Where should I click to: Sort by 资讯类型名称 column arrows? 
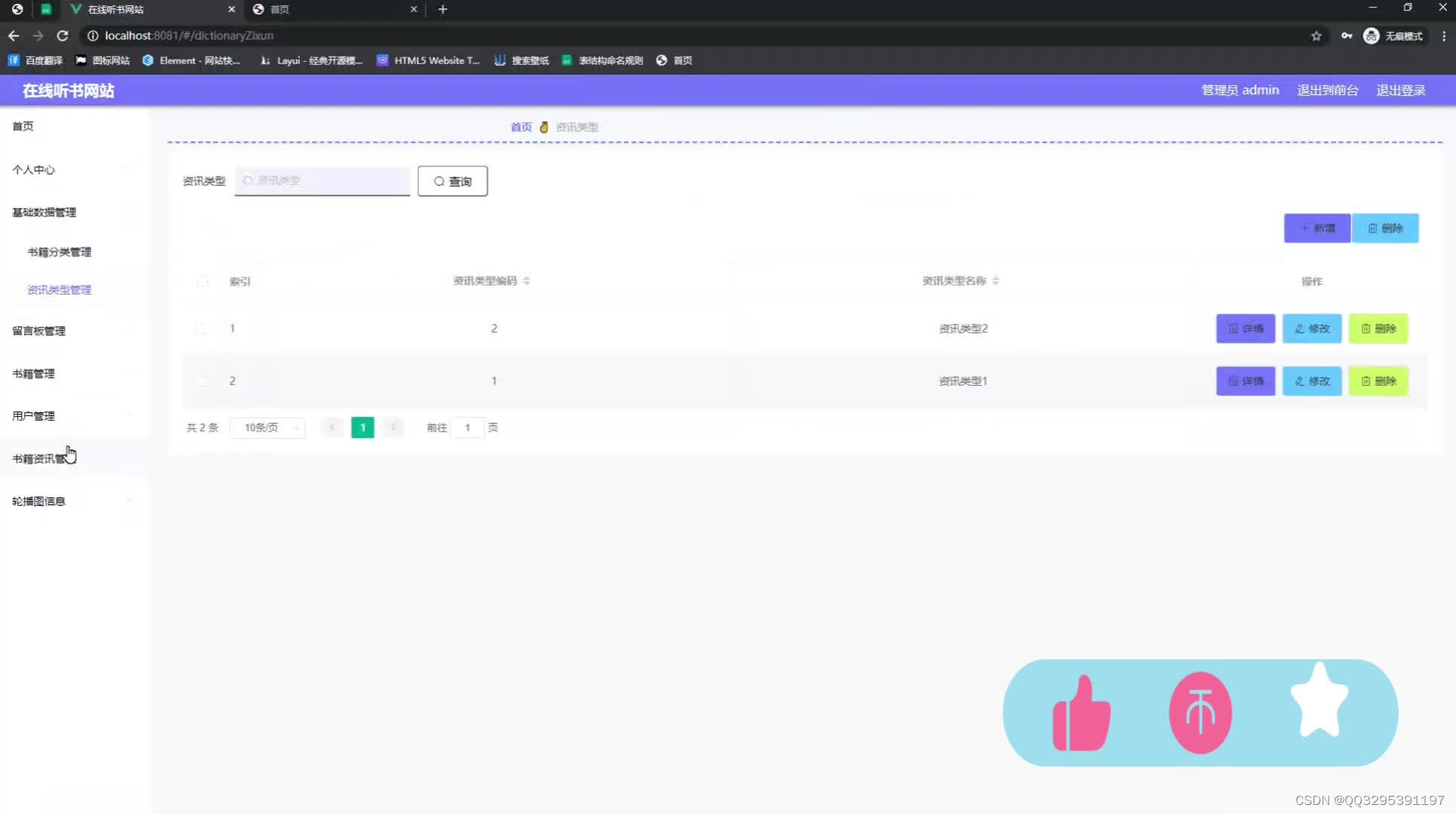coord(996,281)
